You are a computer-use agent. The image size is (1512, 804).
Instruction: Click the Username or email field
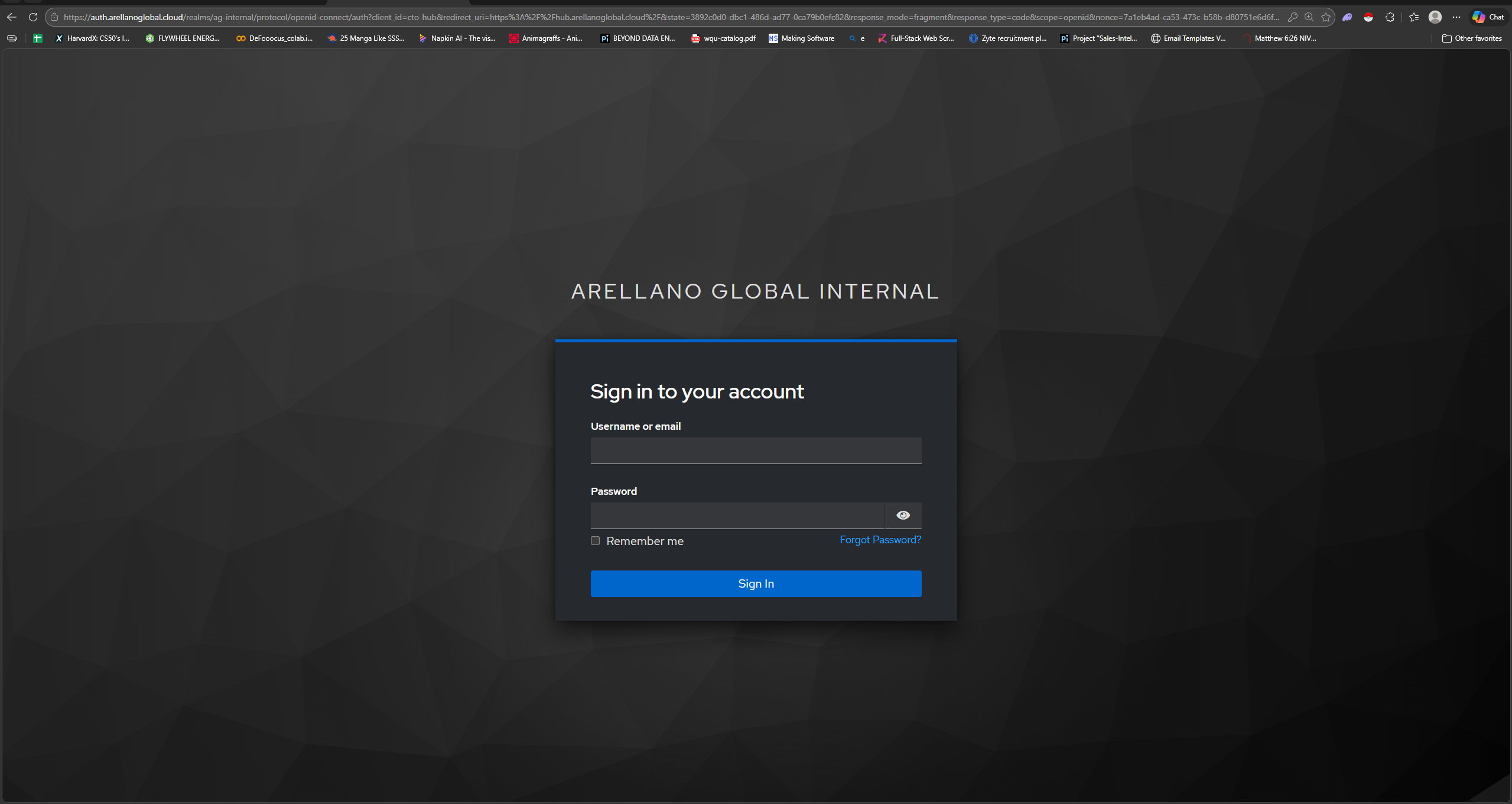tap(756, 450)
